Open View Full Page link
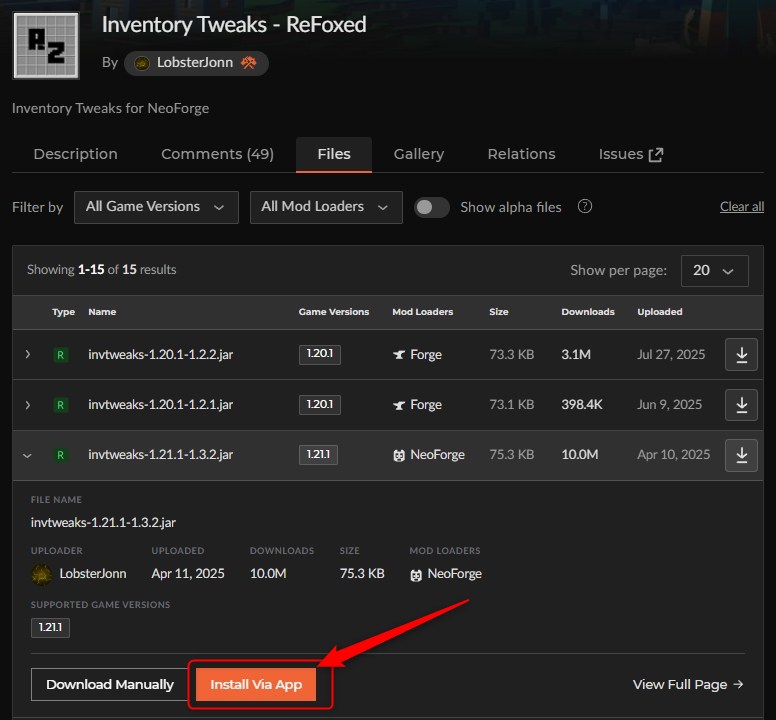This screenshot has width=776, height=720. pyautogui.click(x=688, y=684)
